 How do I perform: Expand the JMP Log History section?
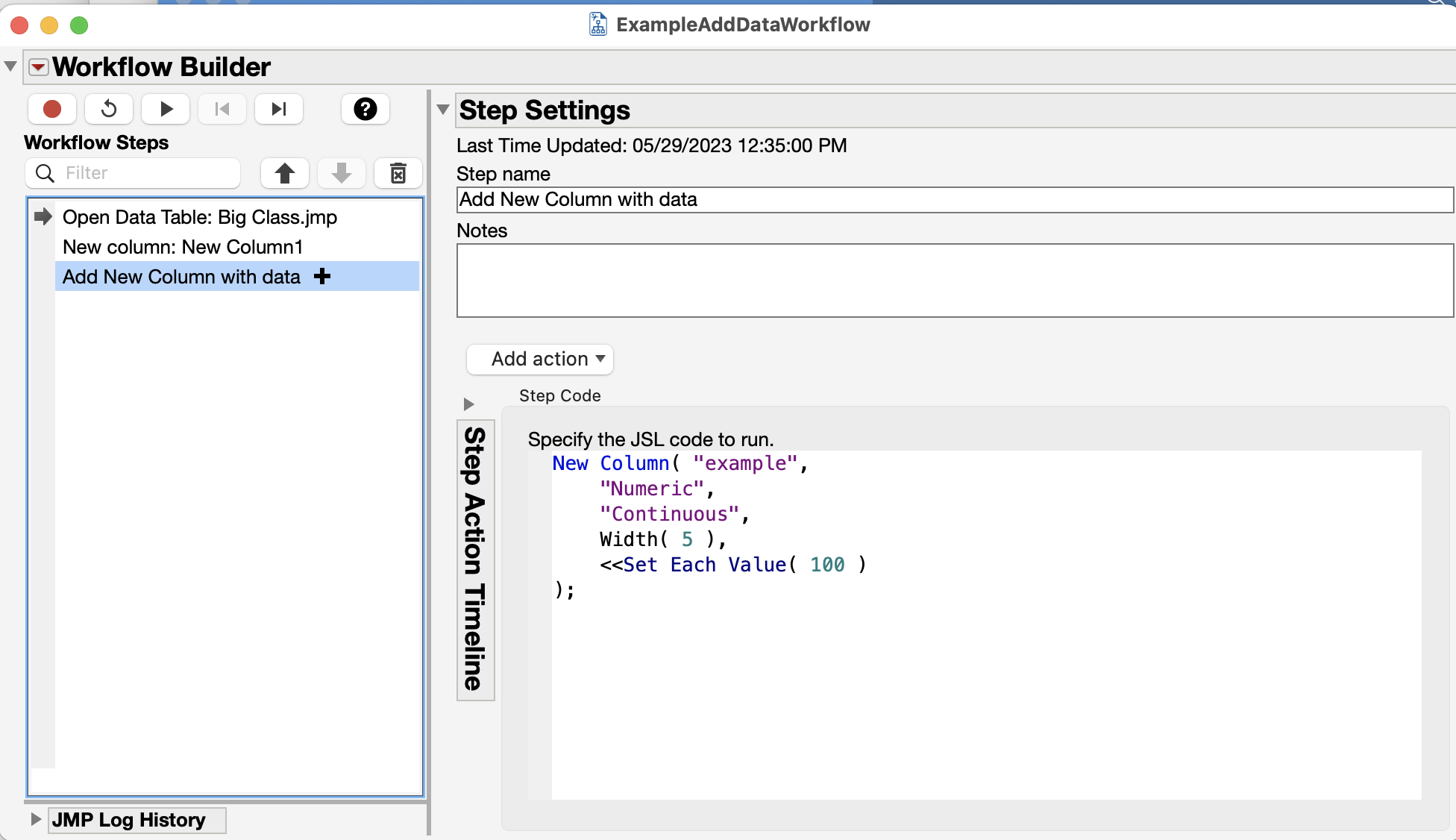point(36,819)
